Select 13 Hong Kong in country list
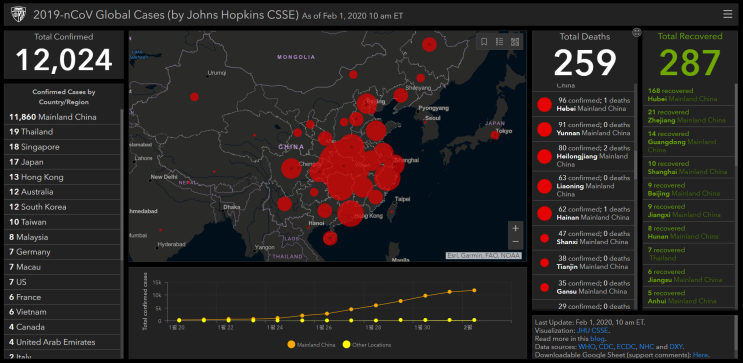 tap(63, 177)
